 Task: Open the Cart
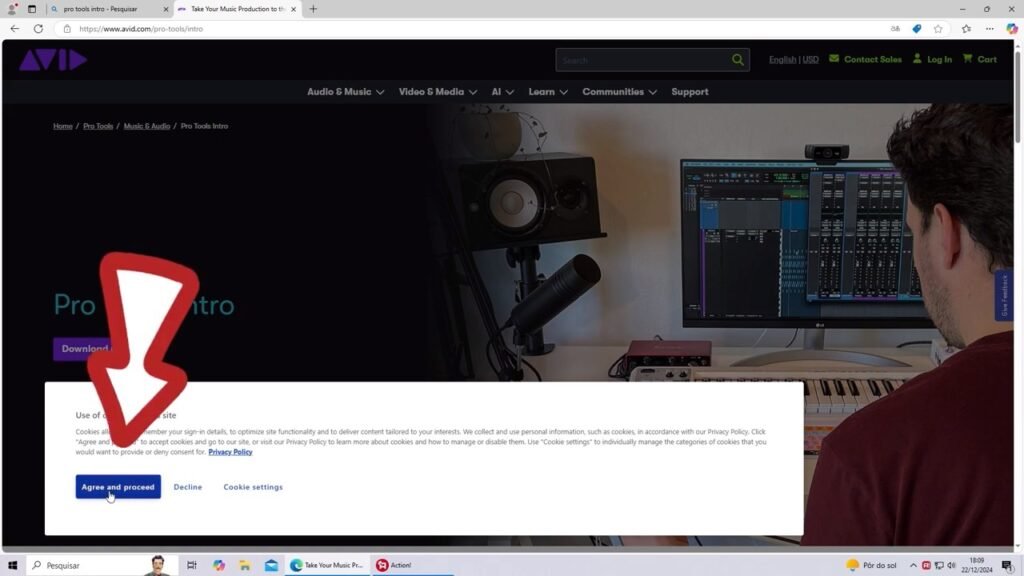pos(980,59)
